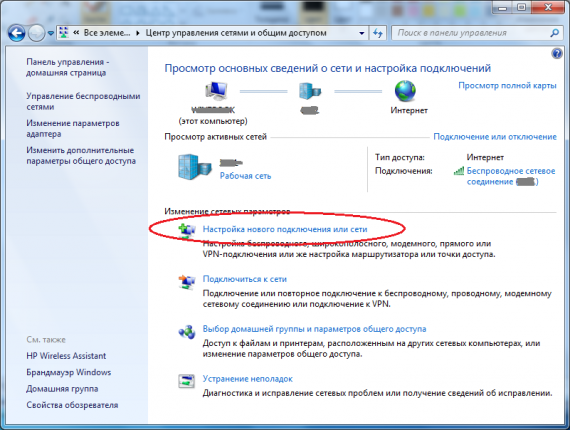The image size is (570, 430).
Task: Click the Forward navigation arrow
Action: tap(36, 33)
